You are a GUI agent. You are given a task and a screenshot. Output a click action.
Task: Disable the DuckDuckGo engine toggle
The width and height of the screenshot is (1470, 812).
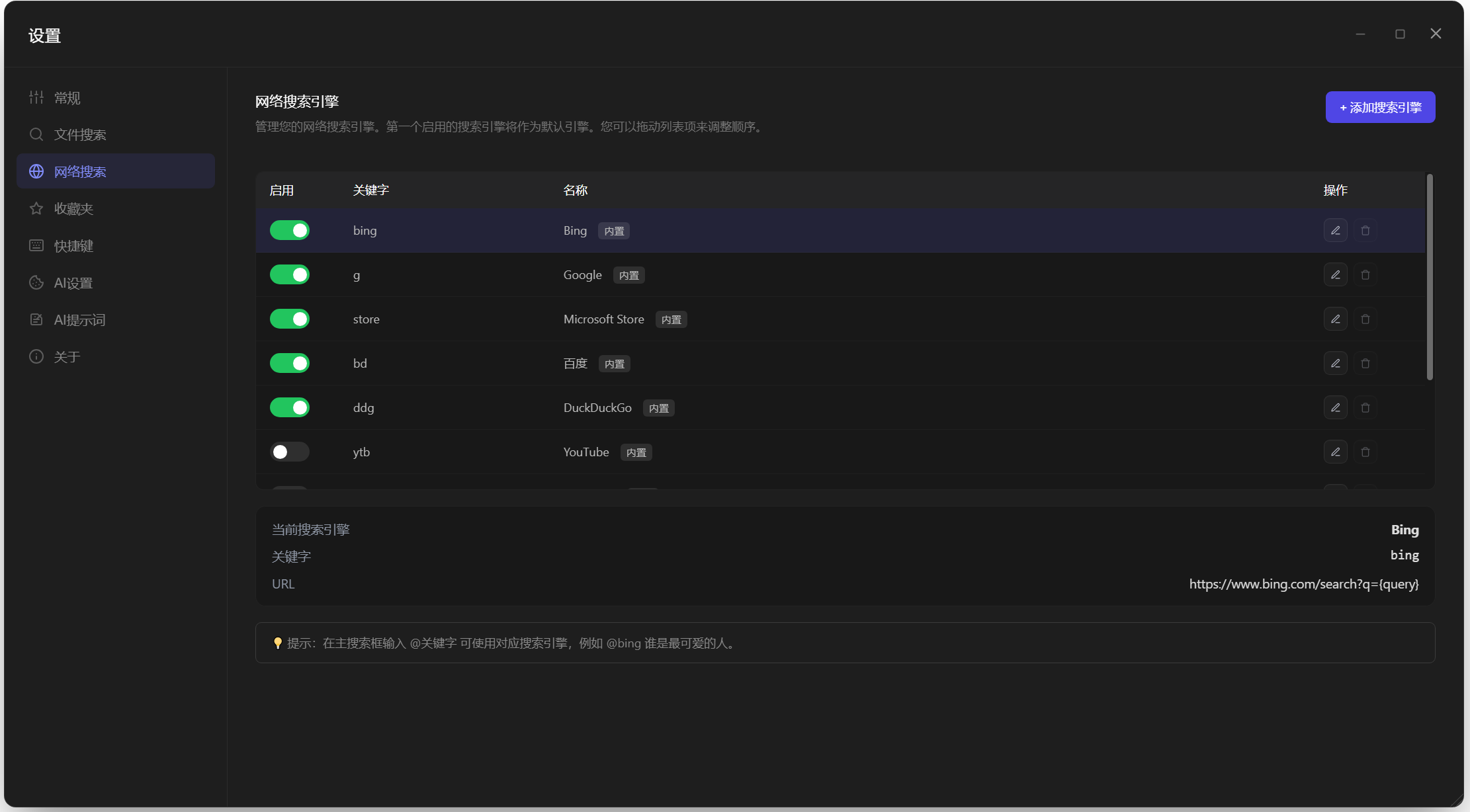290,407
